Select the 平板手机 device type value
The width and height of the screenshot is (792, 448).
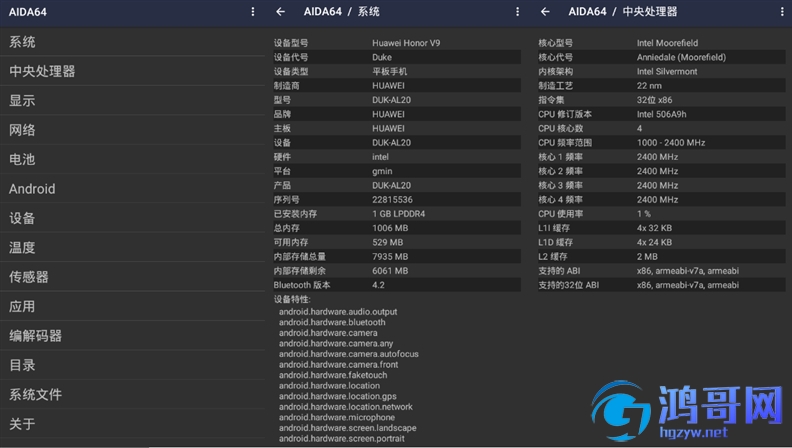[389, 71]
